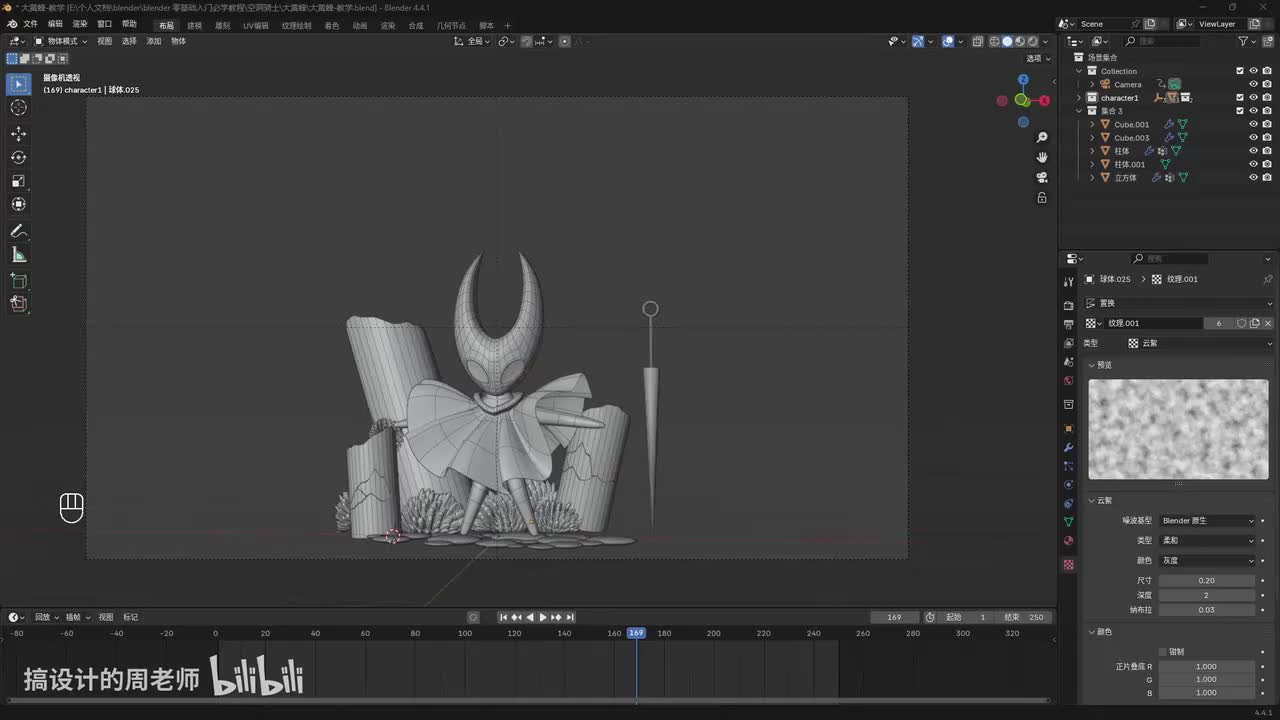Open the 文件 (File) menu
This screenshot has width=1280, height=720.
[30, 24]
